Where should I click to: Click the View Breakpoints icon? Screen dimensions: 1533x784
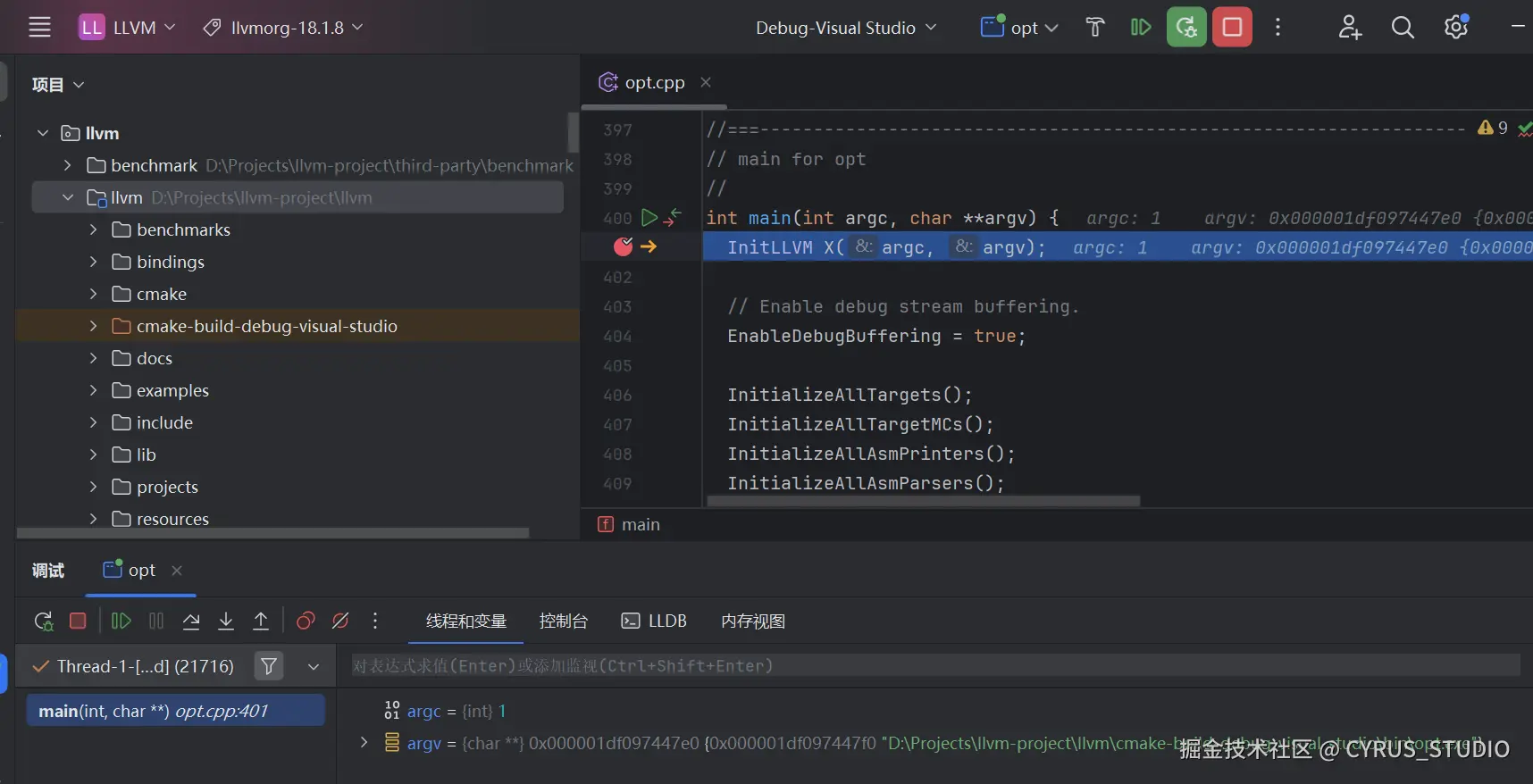click(306, 621)
